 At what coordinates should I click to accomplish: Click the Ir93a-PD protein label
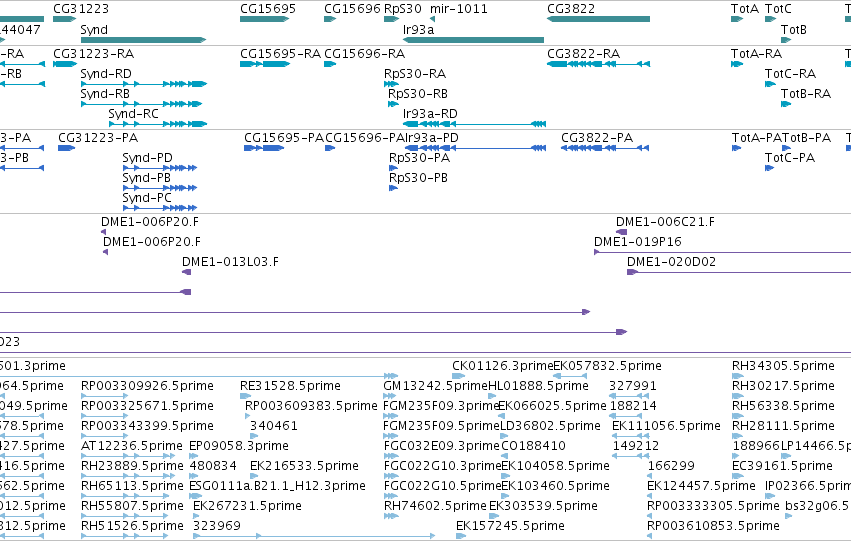(432, 138)
